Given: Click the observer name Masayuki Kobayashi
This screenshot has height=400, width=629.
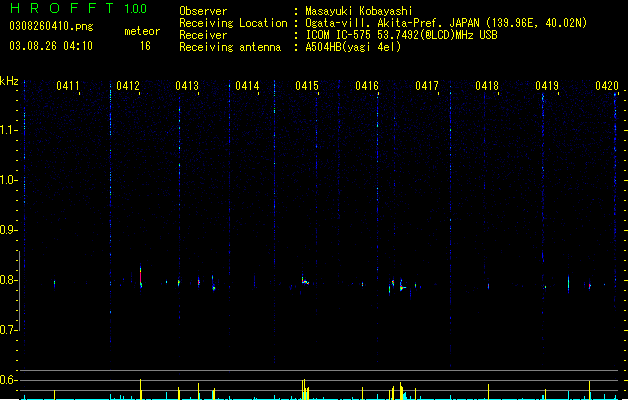Looking at the screenshot, I should click(359, 11).
